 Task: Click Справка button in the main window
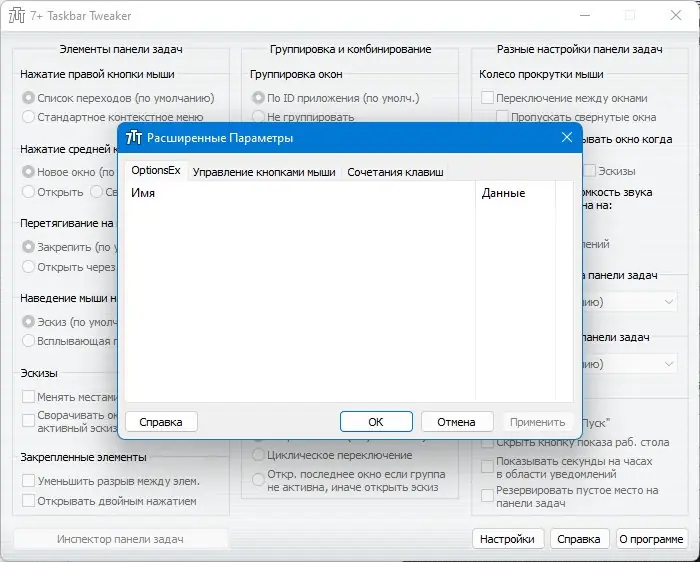pos(579,539)
